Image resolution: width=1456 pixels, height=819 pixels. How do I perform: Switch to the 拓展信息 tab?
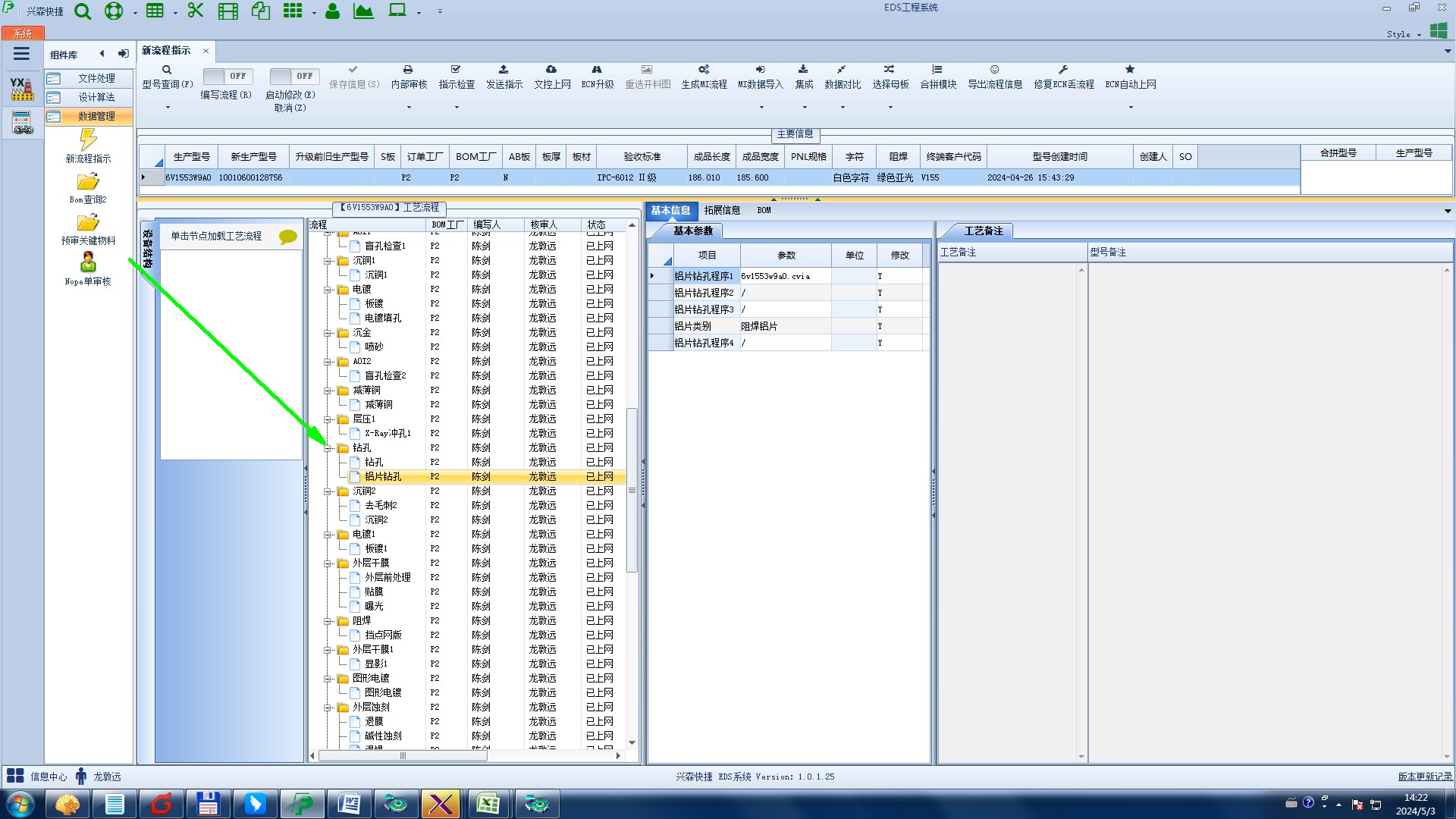(721, 211)
